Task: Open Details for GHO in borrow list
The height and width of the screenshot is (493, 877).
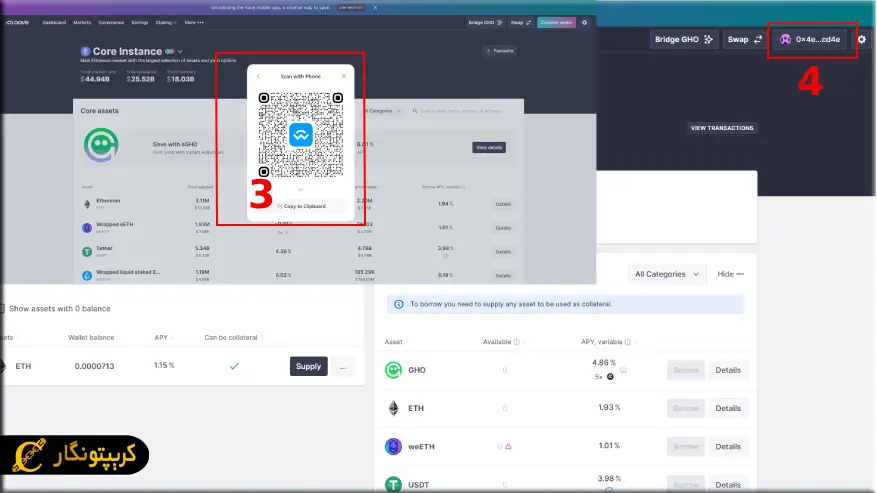Action: coord(728,370)
